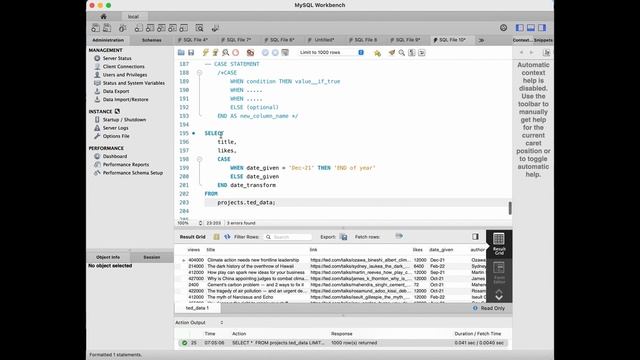
Task: Open Data Export
Action: tap(116, 91)
